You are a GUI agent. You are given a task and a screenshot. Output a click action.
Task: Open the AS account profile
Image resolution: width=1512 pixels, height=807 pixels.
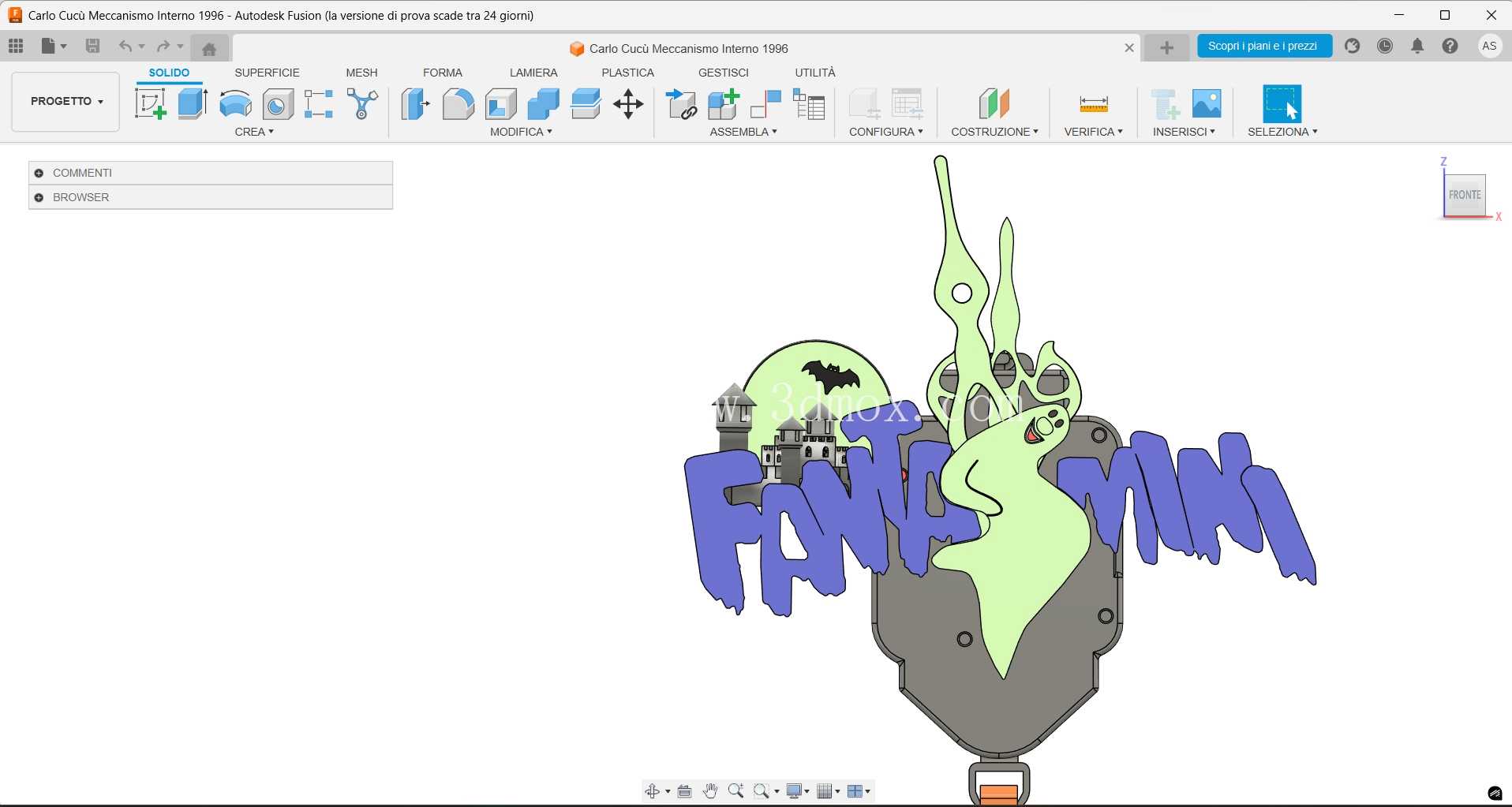(1489, 46)
